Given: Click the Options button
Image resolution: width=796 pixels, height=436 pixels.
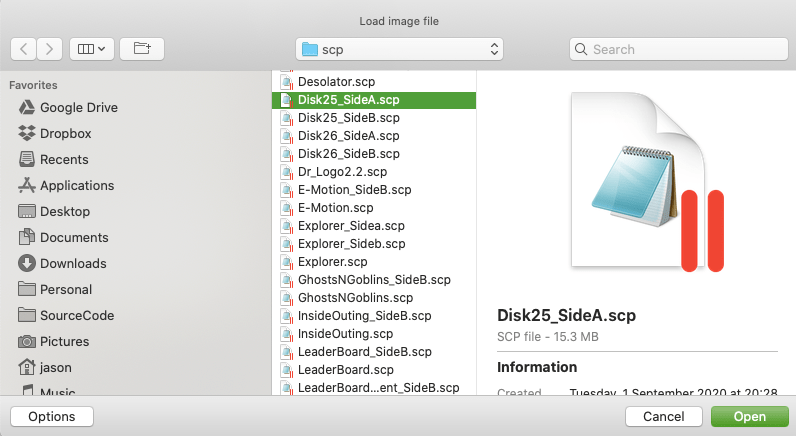Looking at the screenshot, I should pyautogui.click(x=51, y=417).
